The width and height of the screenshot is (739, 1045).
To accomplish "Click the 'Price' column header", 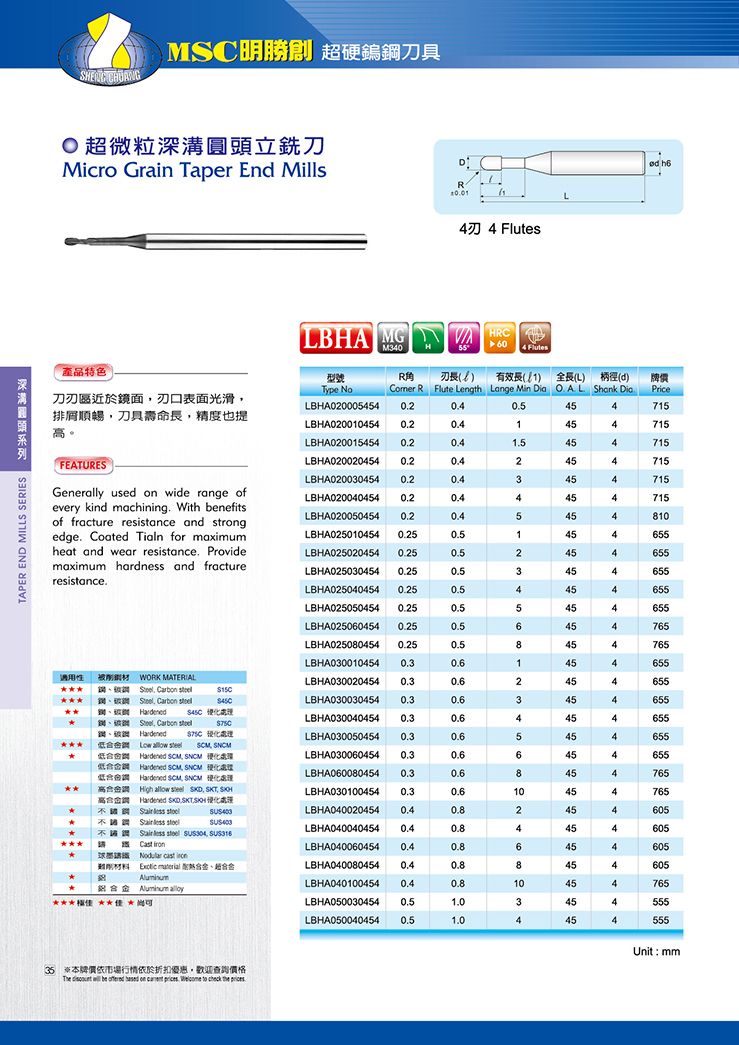I will pos(660,389).
